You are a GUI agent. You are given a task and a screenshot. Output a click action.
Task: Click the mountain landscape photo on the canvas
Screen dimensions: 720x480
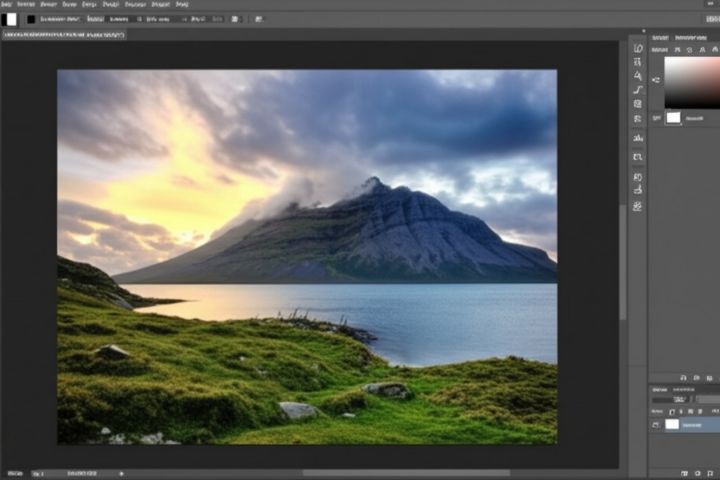[x=307, y=257]
